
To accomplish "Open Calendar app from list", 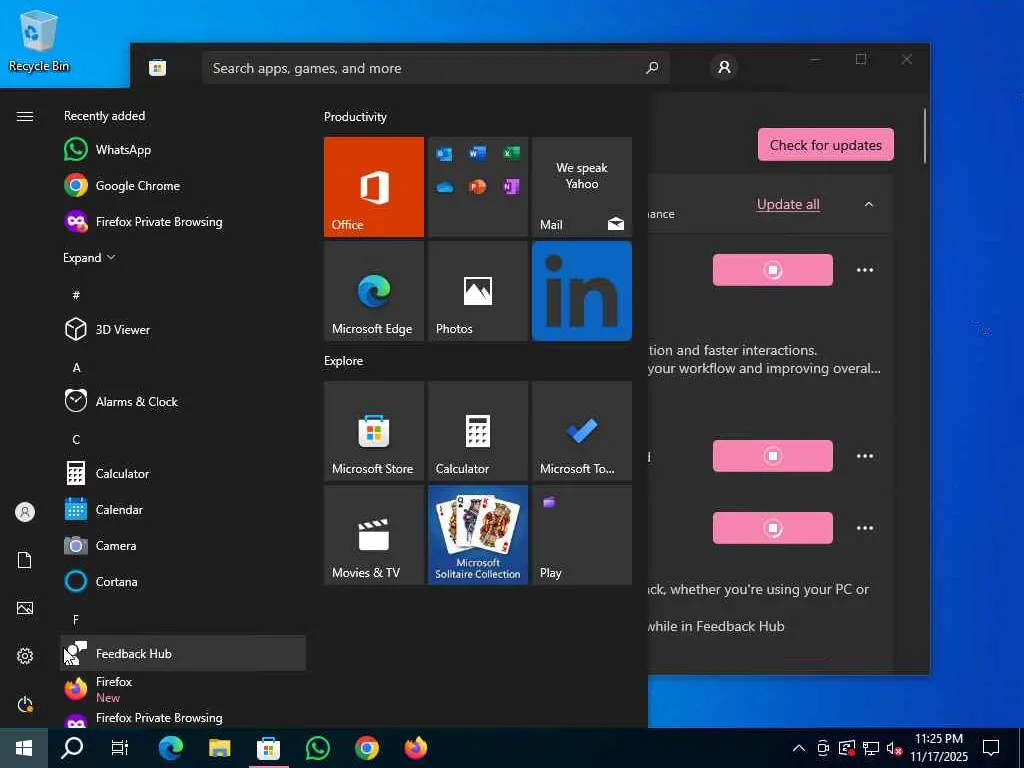I will (x=183, y=509).
